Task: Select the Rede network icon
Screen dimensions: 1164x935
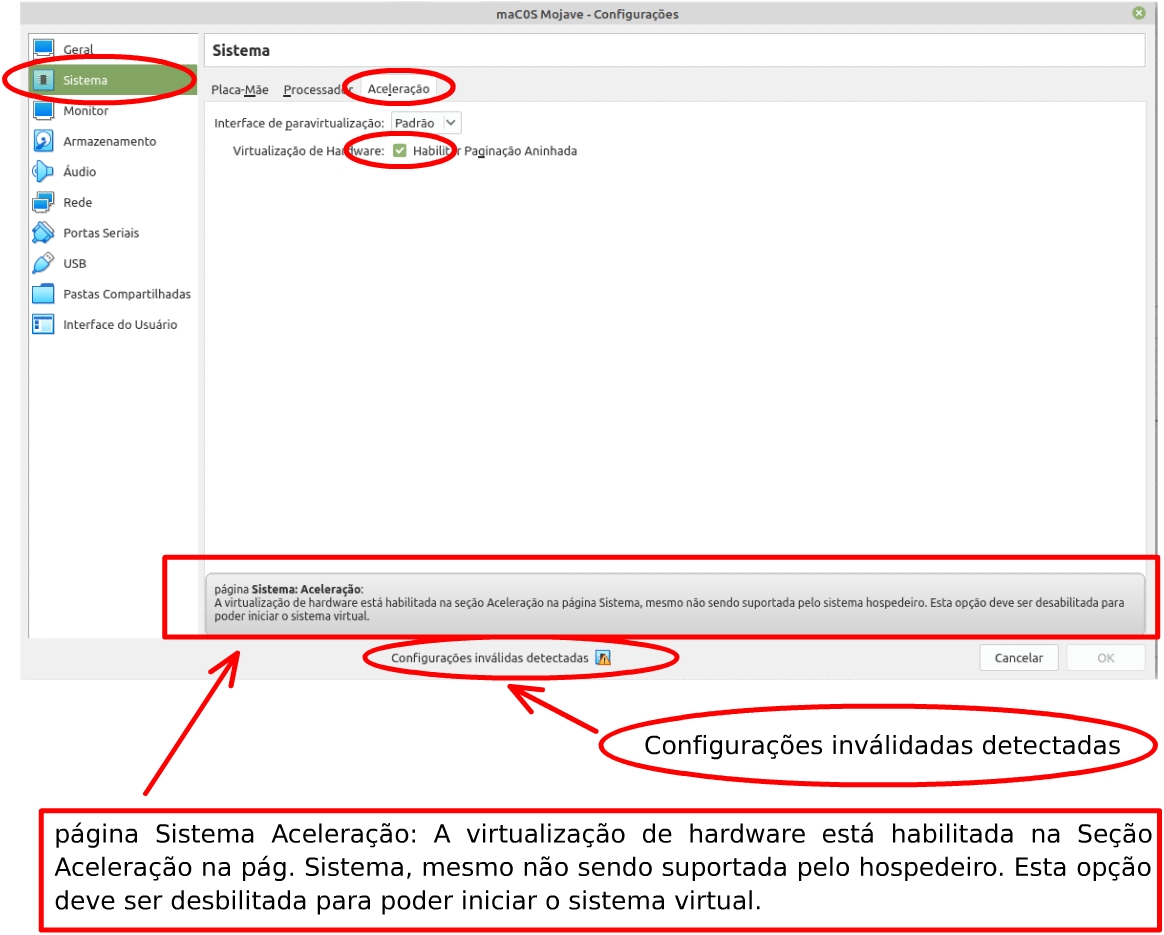Action: [43, 202]
